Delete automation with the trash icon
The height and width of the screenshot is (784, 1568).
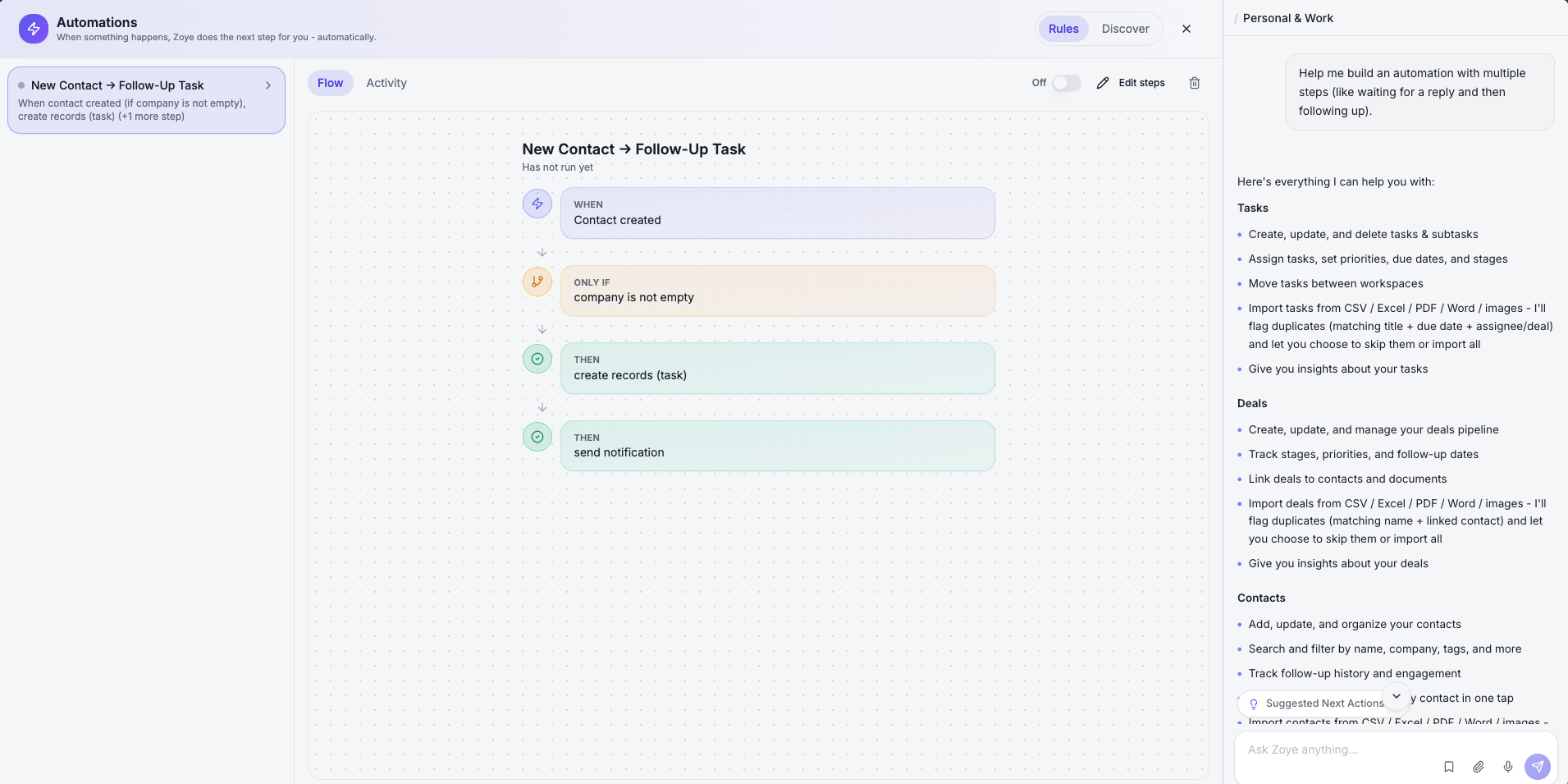click(x=1195, y=83)
